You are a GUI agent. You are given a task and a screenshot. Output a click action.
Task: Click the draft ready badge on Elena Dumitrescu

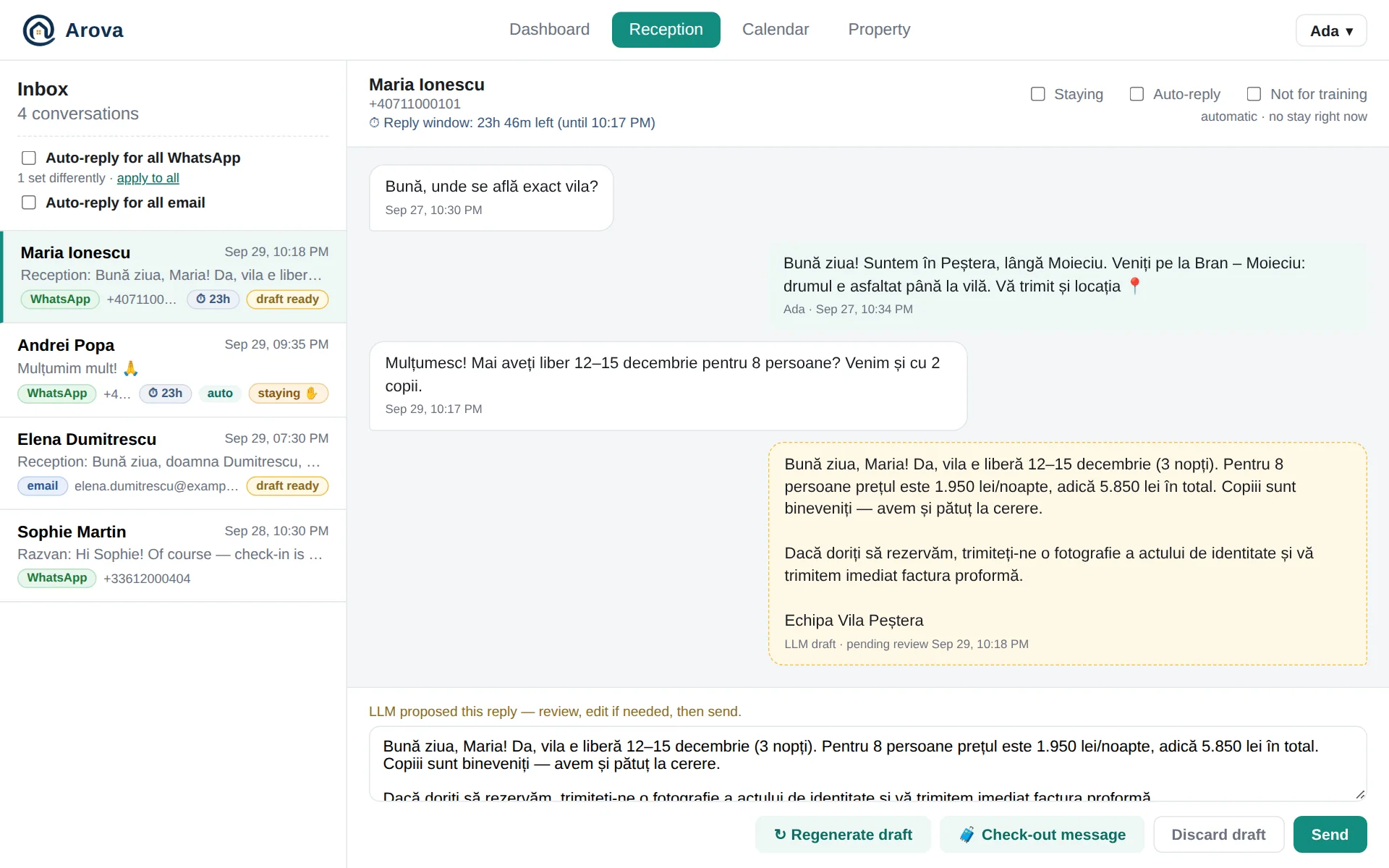pos(287,486)
